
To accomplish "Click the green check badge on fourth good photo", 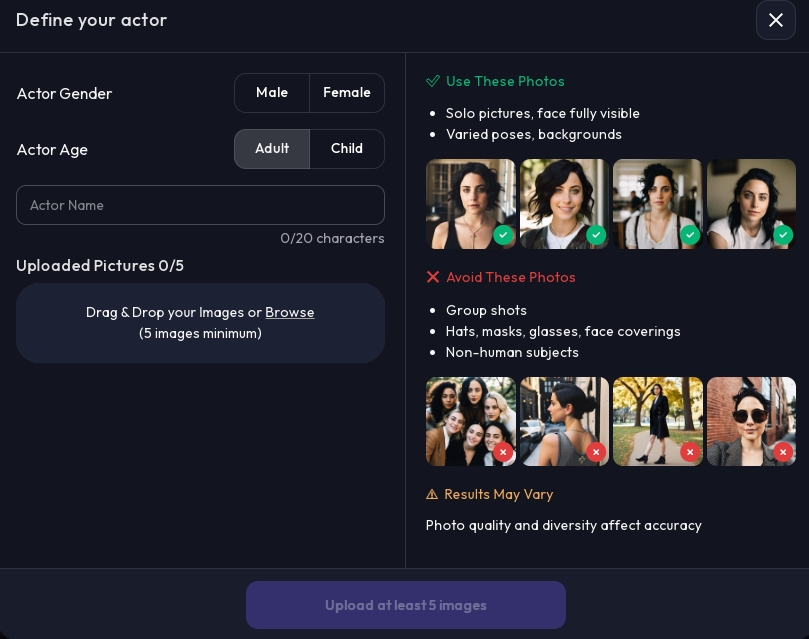I will tap(783, 235).
